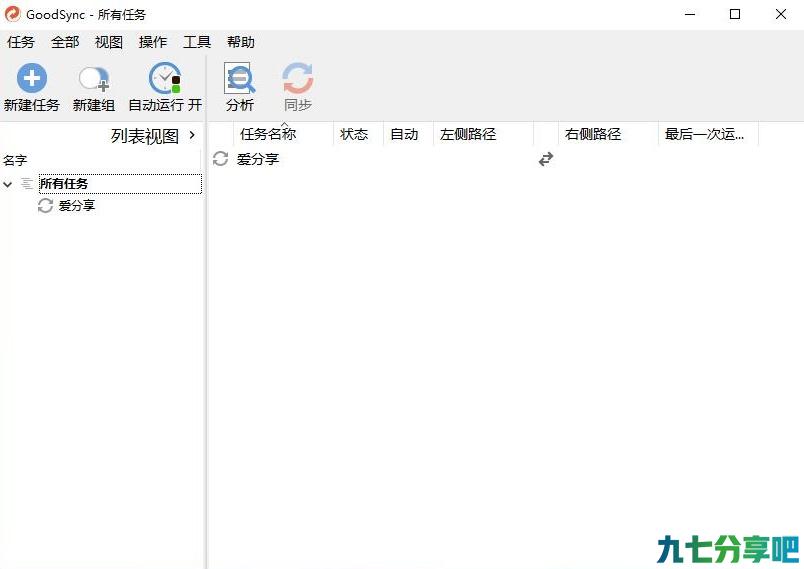Toggle the 自动运行 clock icon
The width and height of the screenshot is (804, 569).
[x=165, y=78]
